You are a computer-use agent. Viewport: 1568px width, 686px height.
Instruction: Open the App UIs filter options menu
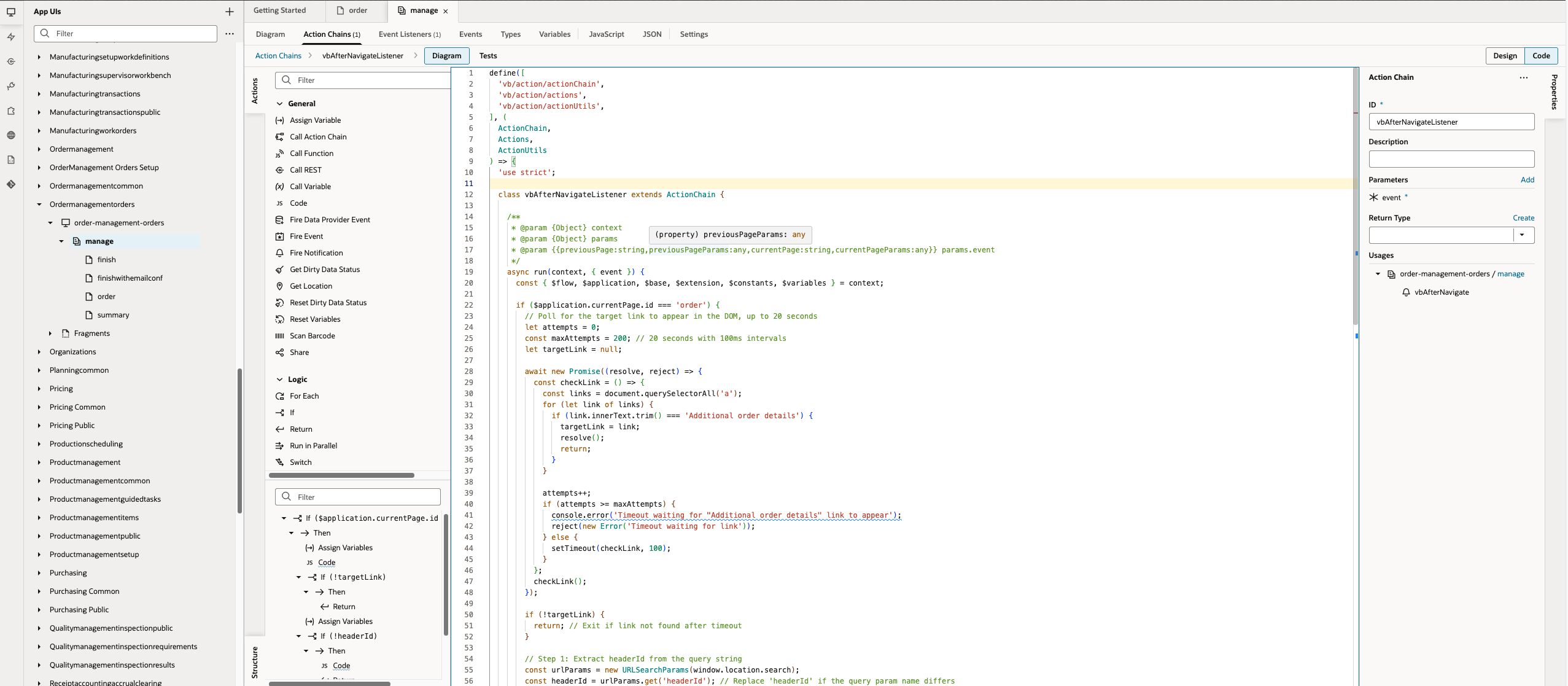click(230, 34)
